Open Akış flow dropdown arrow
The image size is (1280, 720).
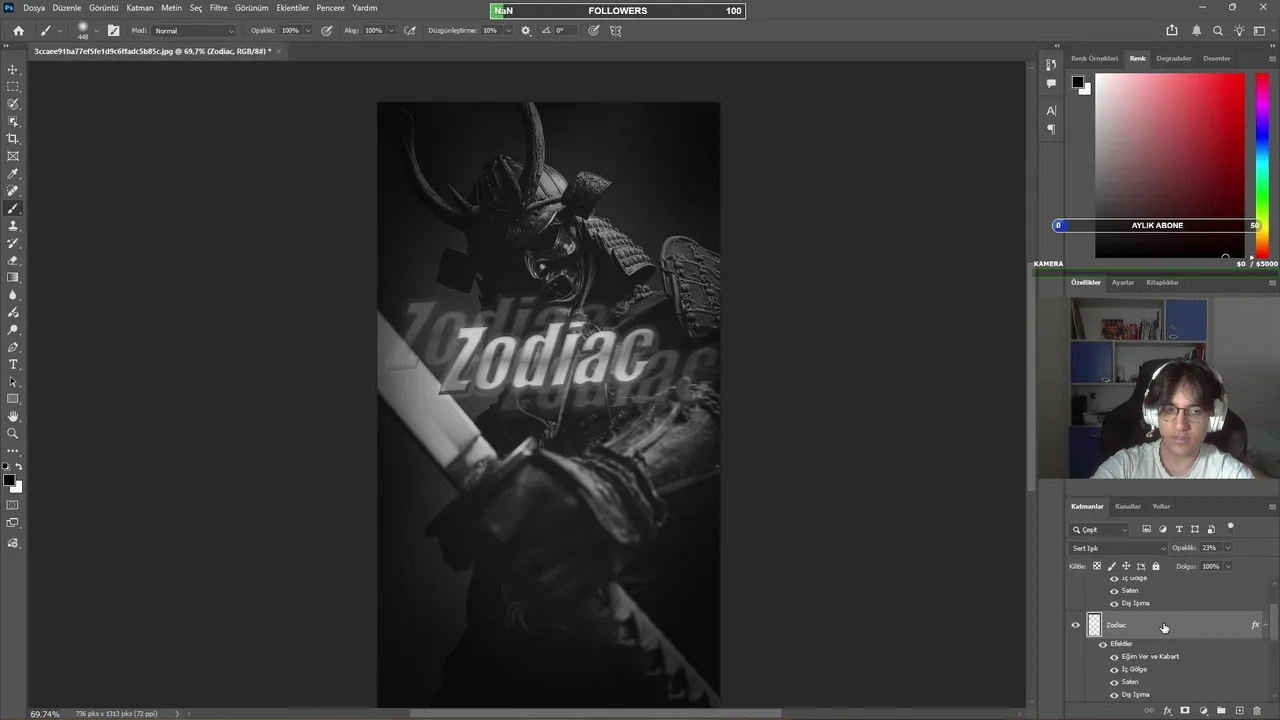pos(391,31)
